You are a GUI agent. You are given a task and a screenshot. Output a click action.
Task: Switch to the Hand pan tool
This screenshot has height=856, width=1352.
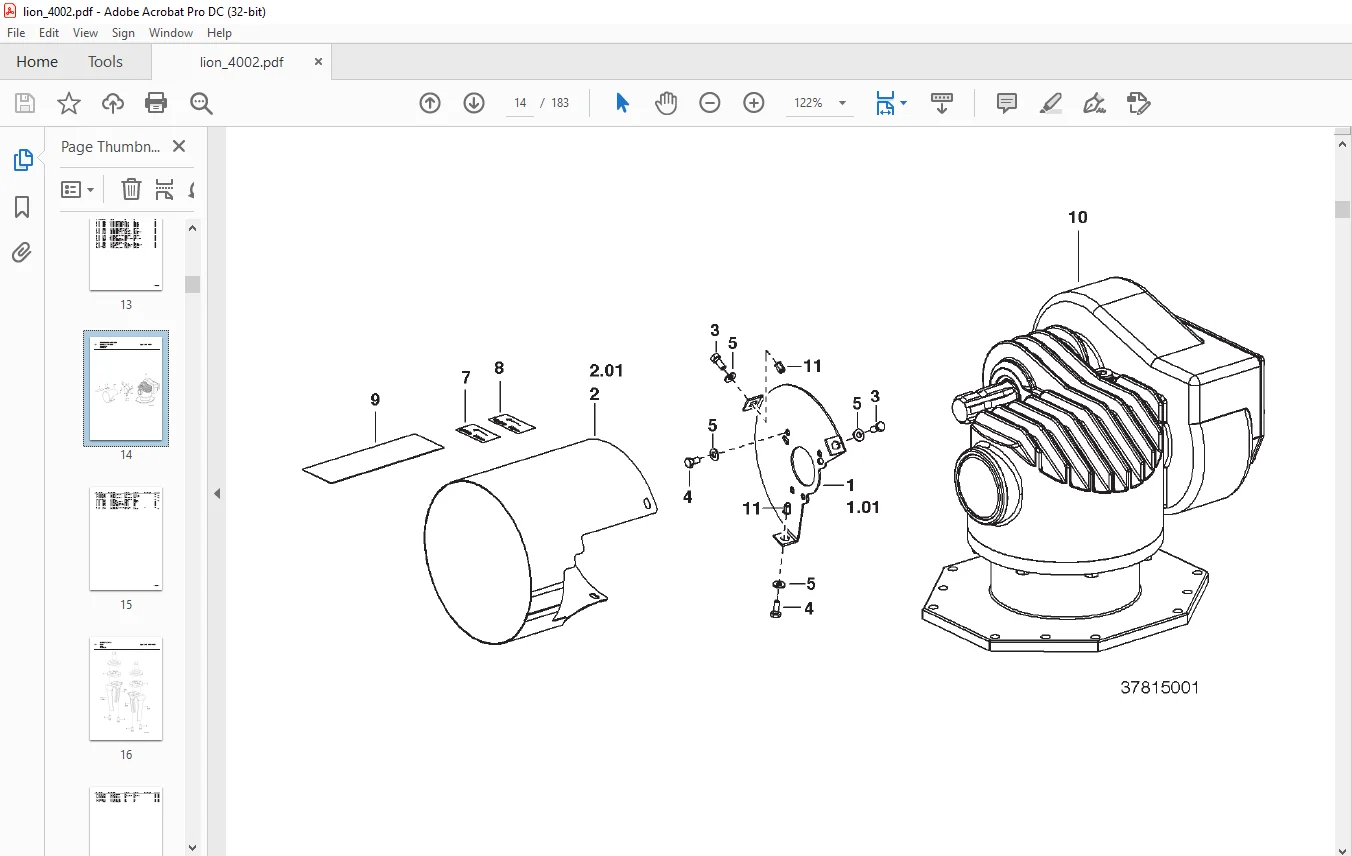[x=666, y=103]
